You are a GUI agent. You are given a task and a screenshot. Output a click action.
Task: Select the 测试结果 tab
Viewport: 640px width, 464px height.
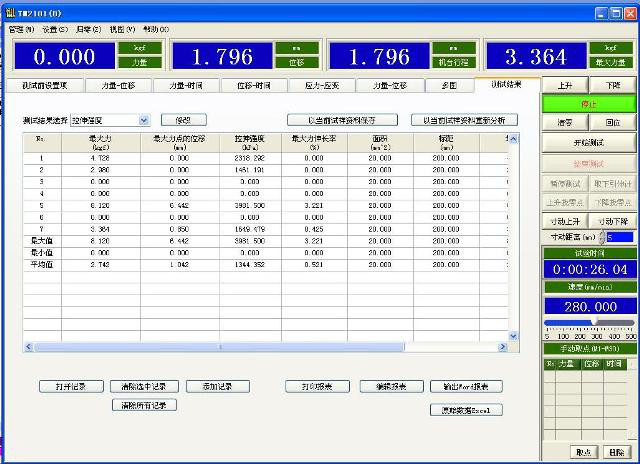507,84
